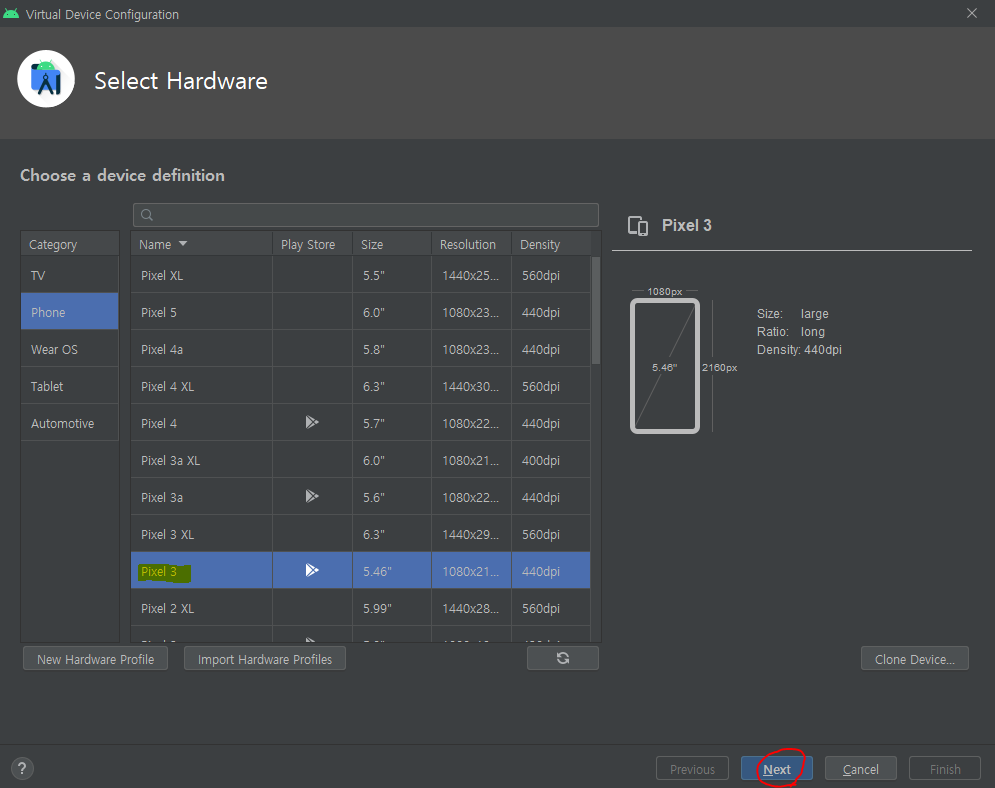Select the Pixel 3a XL device row

pos(360,460)
